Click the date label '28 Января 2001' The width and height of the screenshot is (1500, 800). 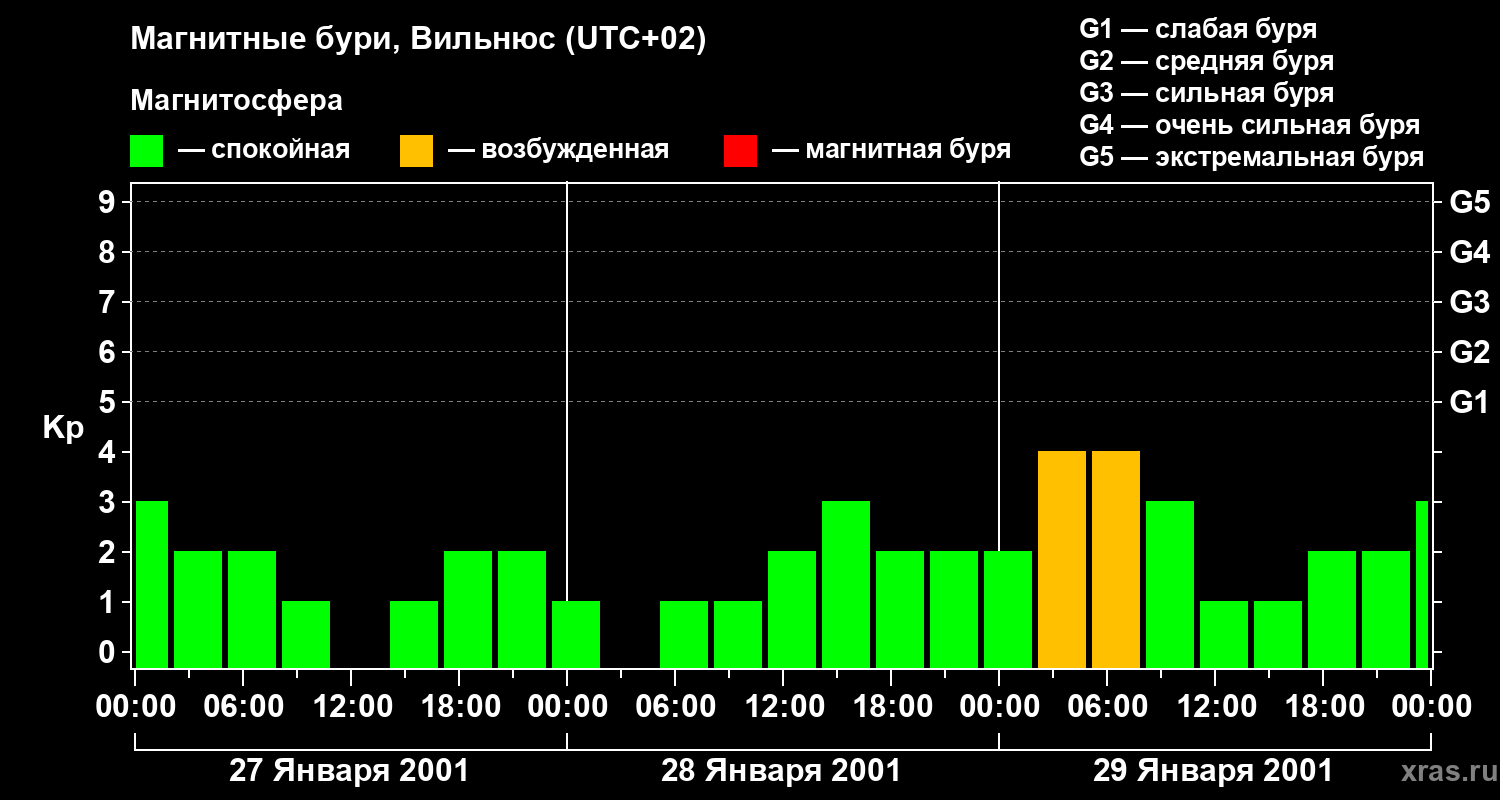(x=781, y=771)
